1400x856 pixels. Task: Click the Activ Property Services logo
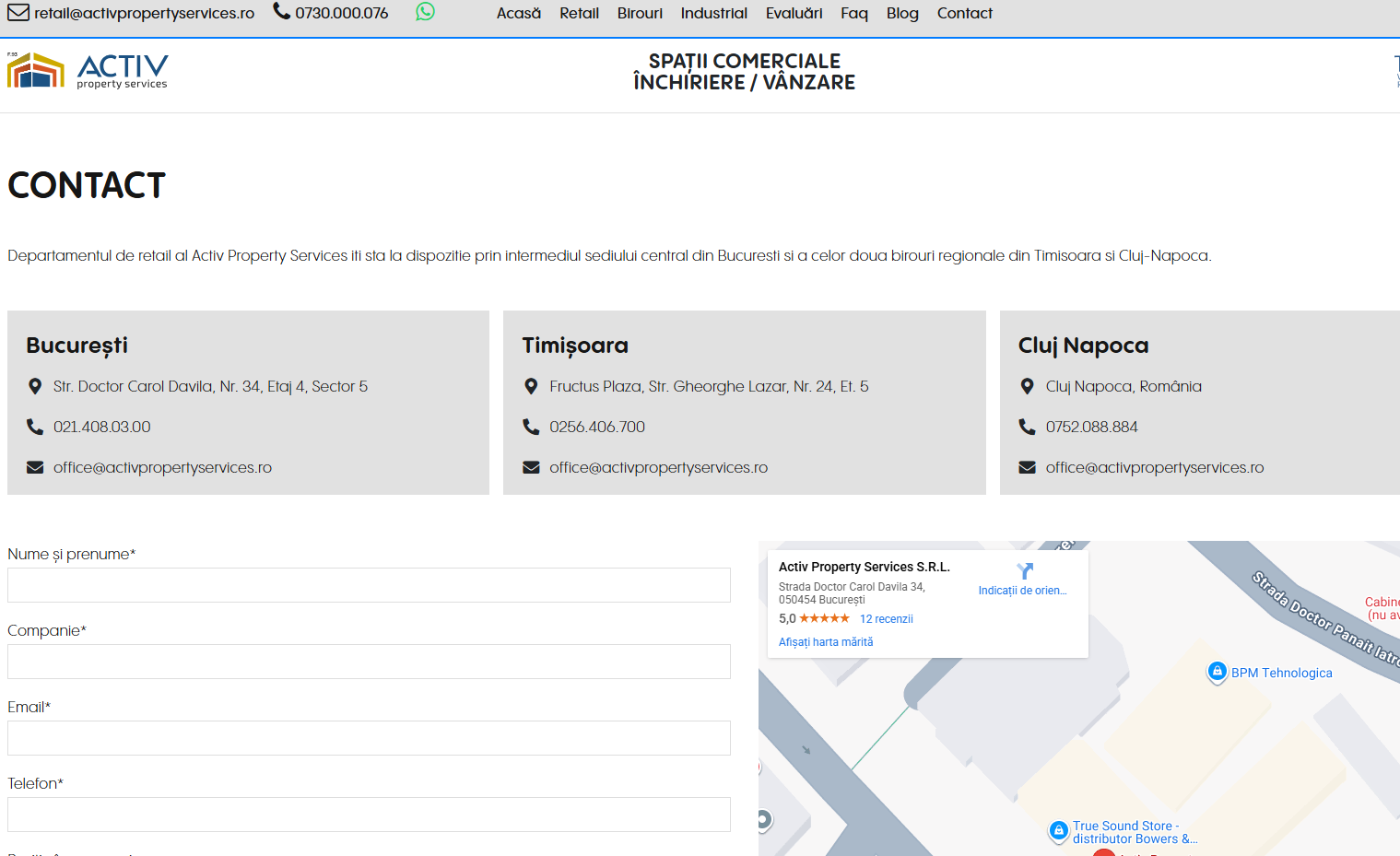pyautogui.click(x=88, y=71)
